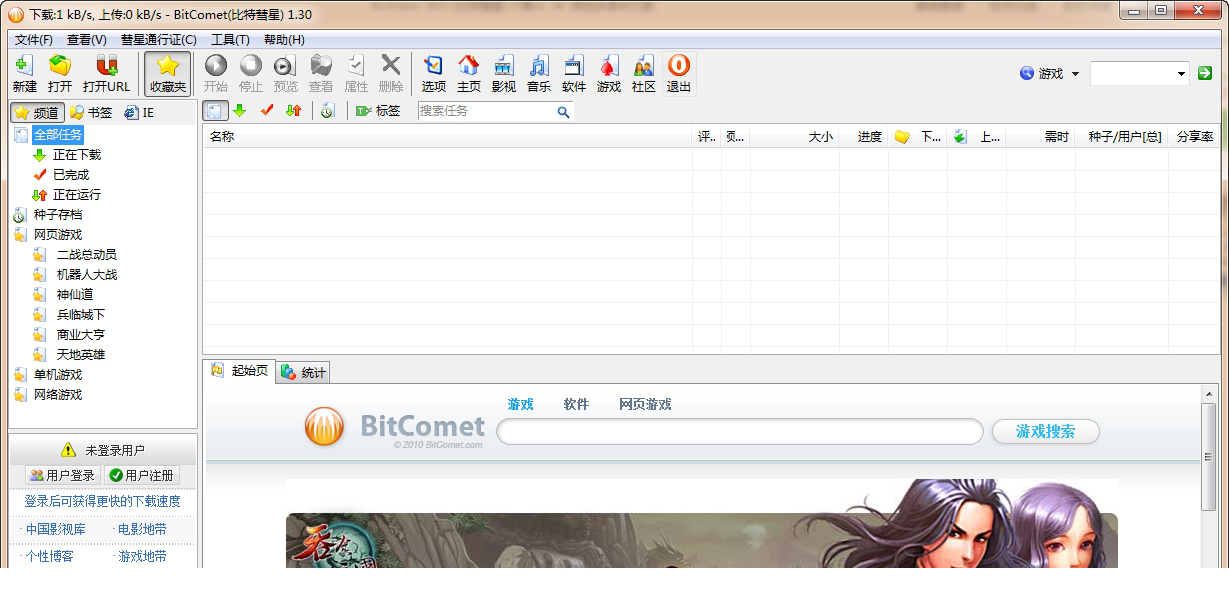Select 网络游戏 in the tree
Viewport: 1229px width, 590px height.
58,395
